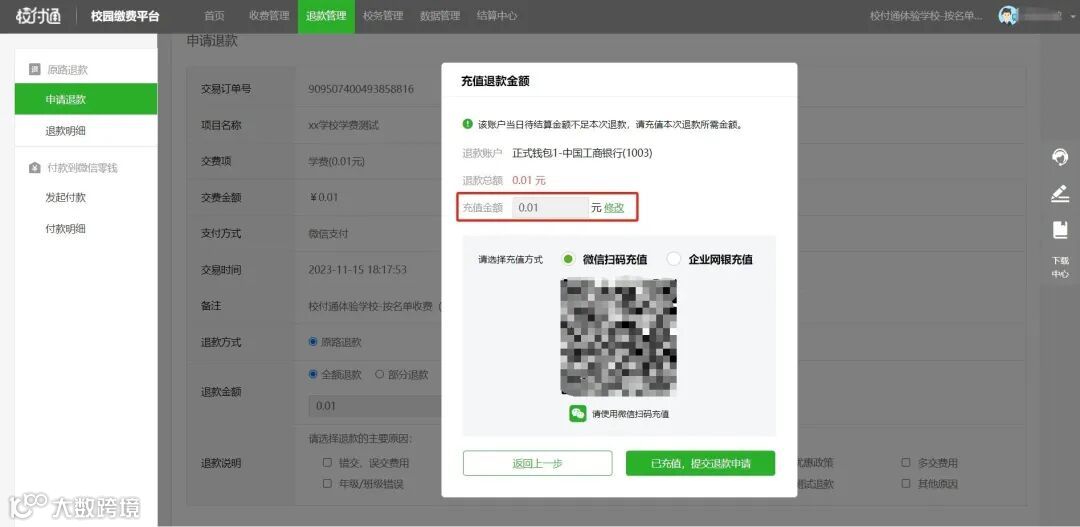Click the blurred WeChat QR code
1080x527 pixels.
coord(619,338)
